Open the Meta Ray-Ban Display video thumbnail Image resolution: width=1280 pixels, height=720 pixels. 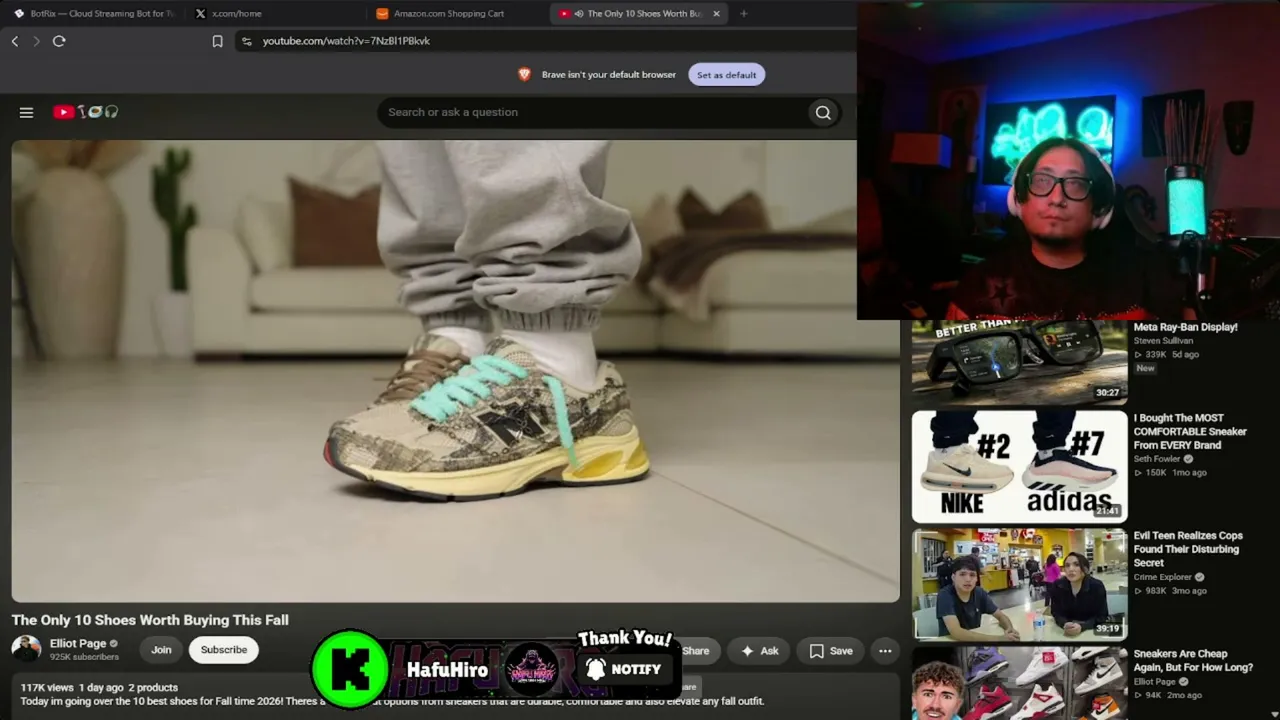[1019, 361]
